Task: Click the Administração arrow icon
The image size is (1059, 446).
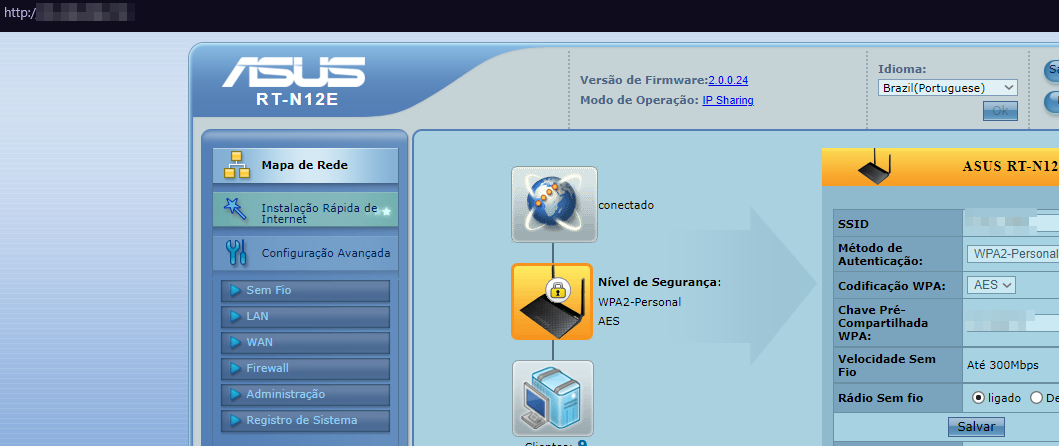Action: pos(236,394)
